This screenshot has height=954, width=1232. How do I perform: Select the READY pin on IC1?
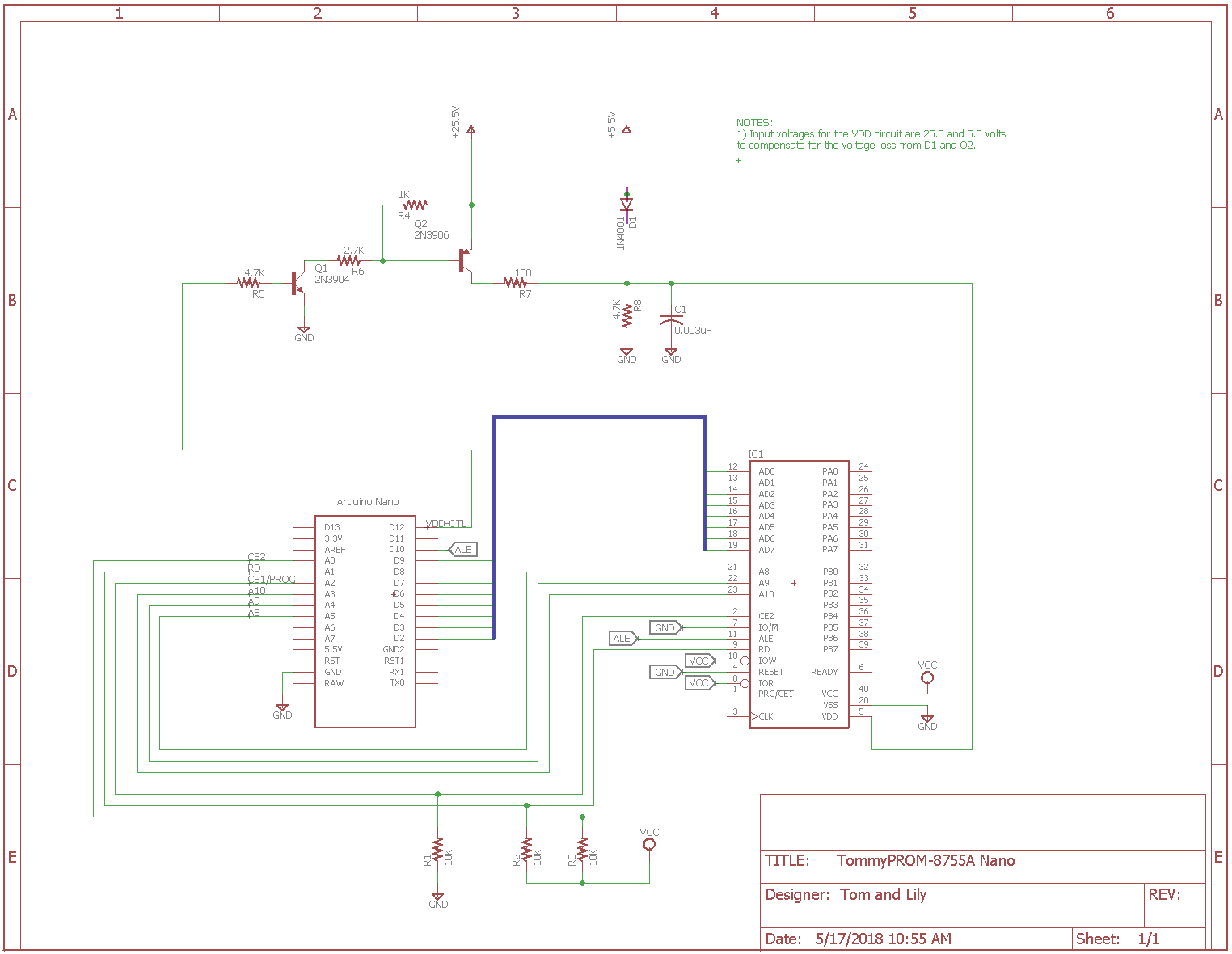825,672
